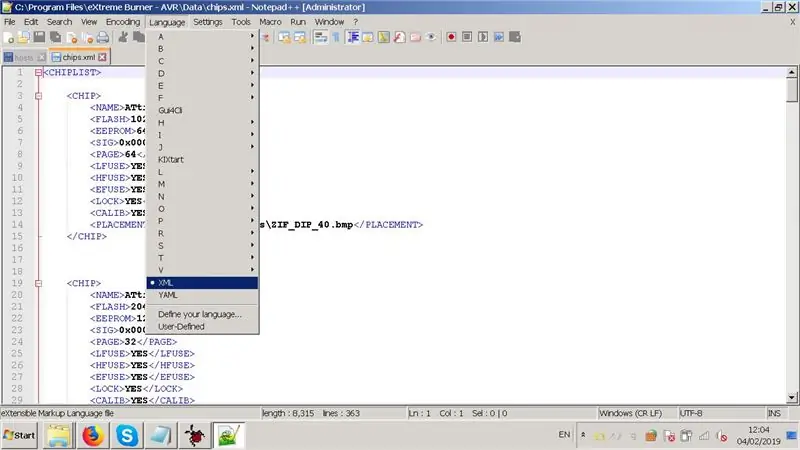
Task: Toggle file monitoring eye icon
Action: click(x=431, y=37)
